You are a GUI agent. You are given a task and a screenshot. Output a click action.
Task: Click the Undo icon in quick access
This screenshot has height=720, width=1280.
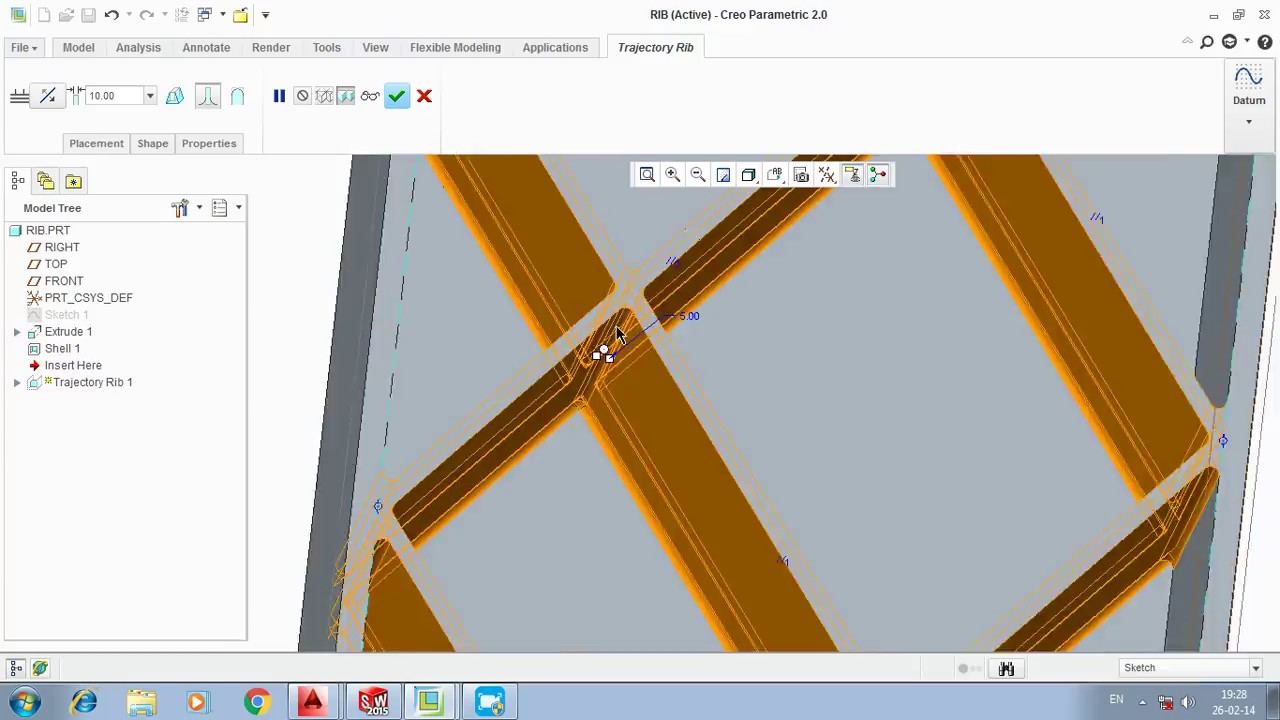[112, 15]
